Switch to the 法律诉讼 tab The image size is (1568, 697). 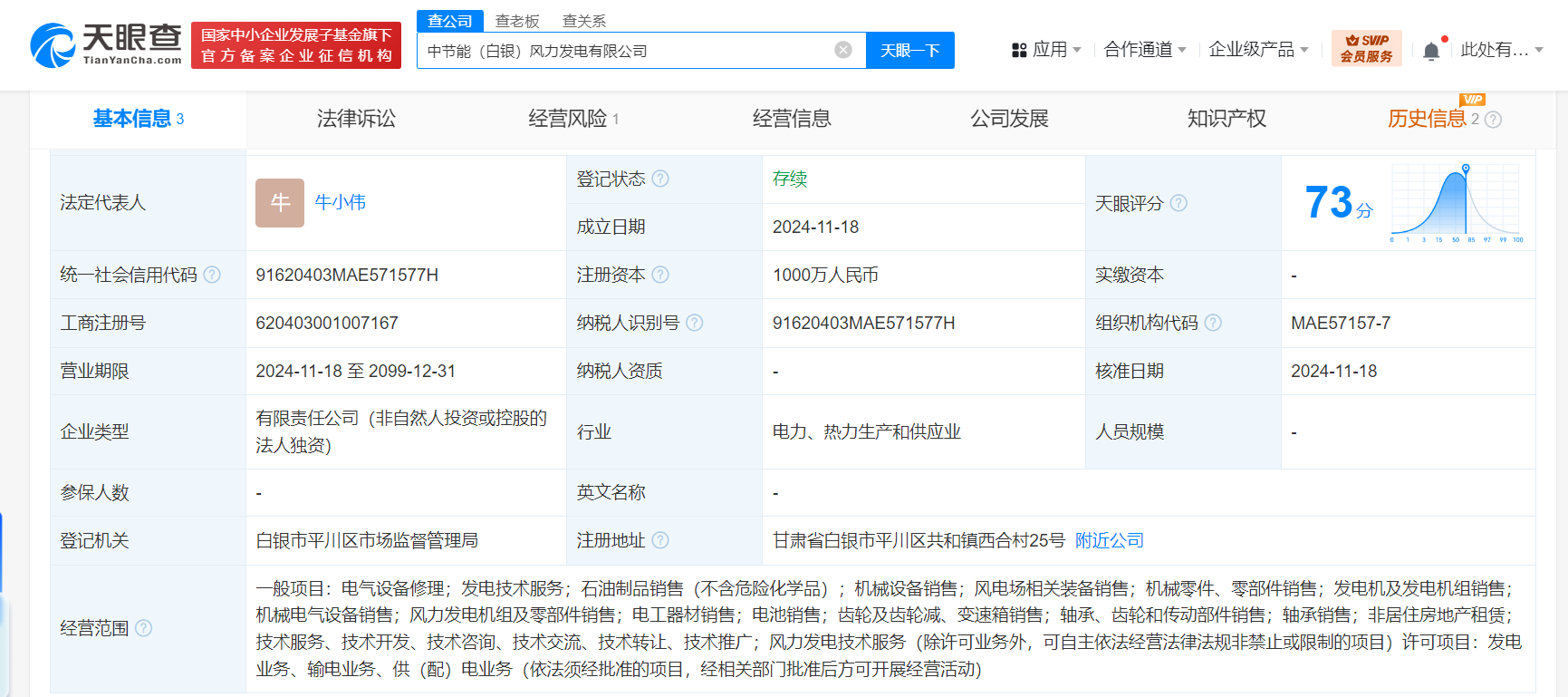[356, 119]
